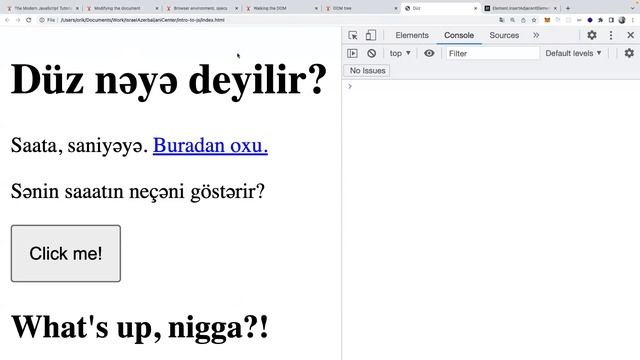The image size is (640, 360).
Task: Open the Default levels dropdown
Action: tap(573, 53)
